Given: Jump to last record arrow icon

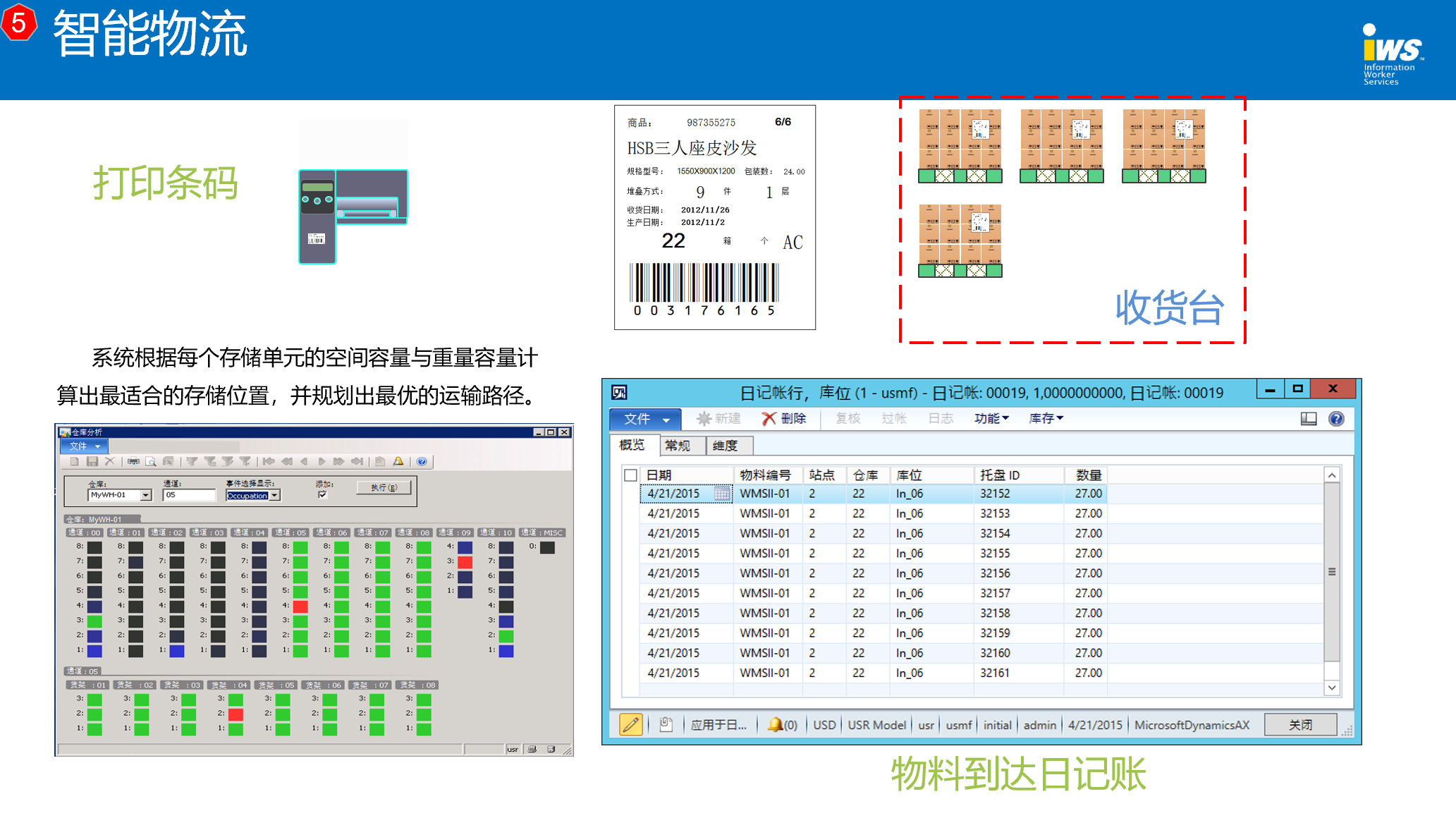Looking at the screenshot, I should pyautogui.click(x=357, y=461).
